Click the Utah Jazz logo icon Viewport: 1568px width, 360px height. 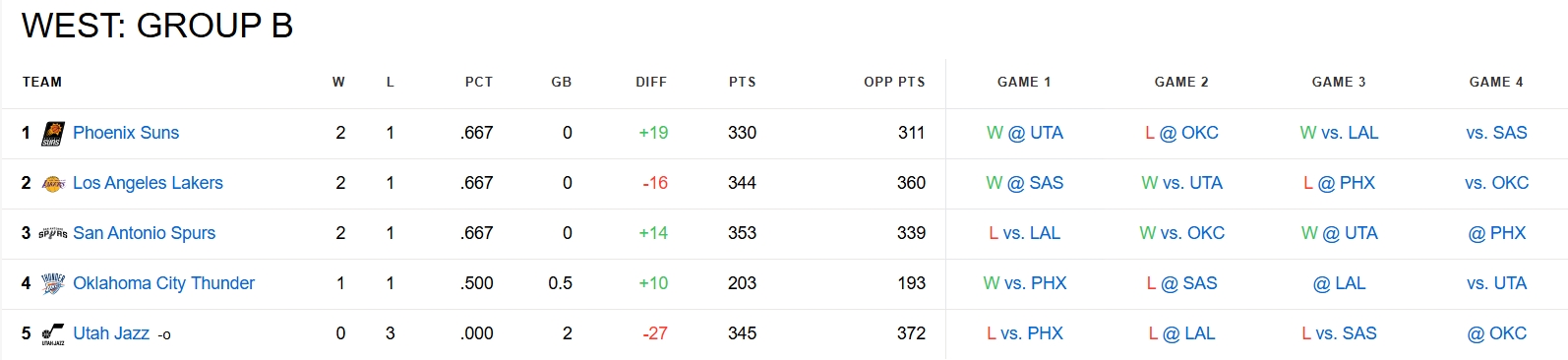pos(52,334)
